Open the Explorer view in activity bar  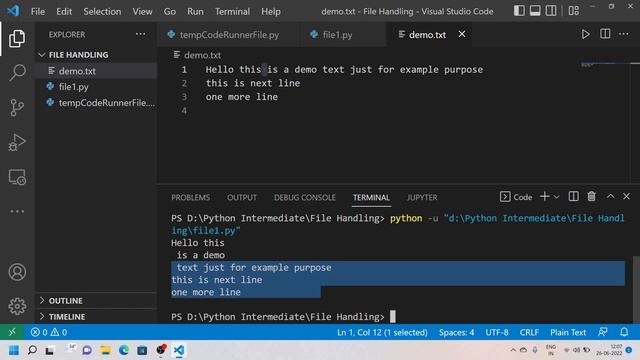[17, 38]
